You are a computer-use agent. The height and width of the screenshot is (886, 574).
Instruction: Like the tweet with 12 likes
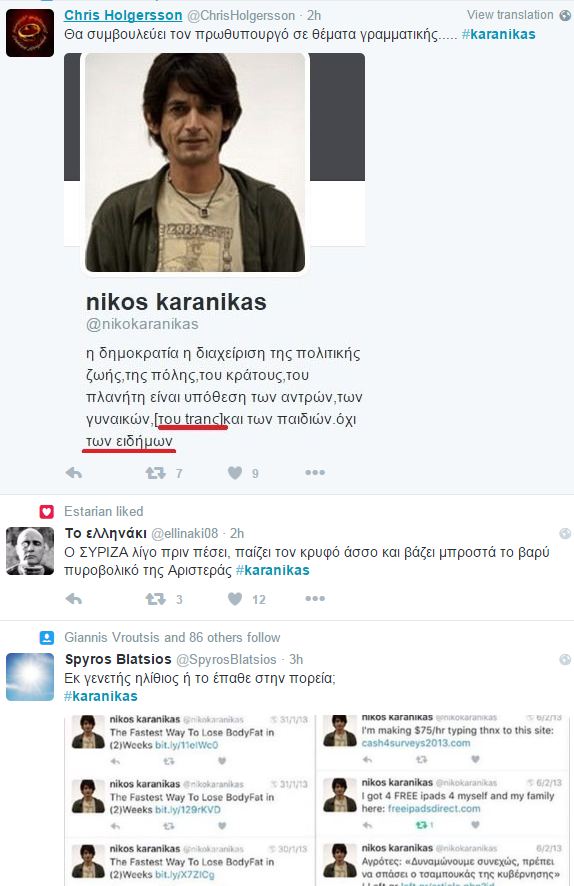pos(235,599)
